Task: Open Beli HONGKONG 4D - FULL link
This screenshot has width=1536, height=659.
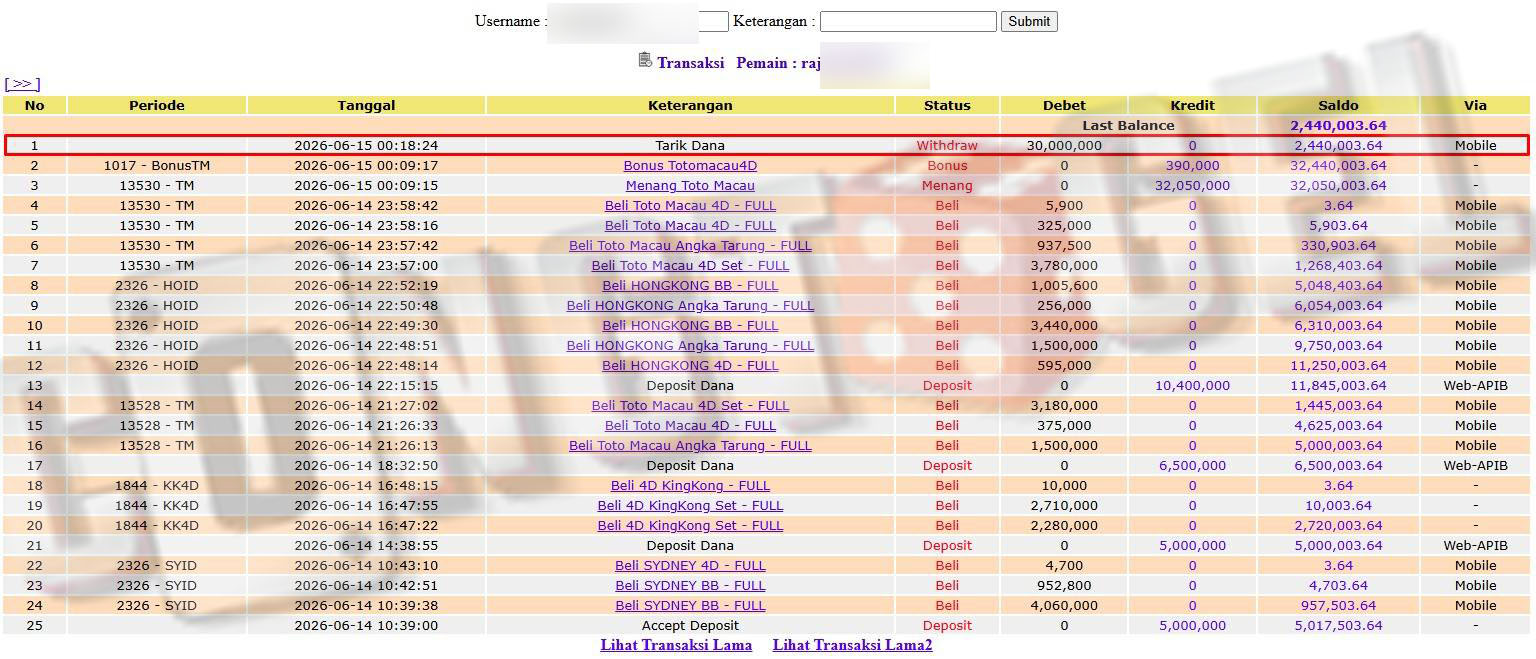Action: [x=690, y=366]
